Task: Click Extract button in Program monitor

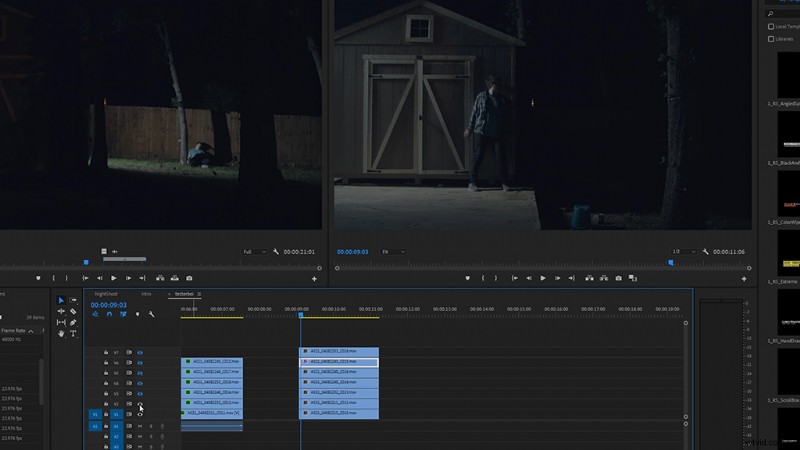Action: point(604,279)
